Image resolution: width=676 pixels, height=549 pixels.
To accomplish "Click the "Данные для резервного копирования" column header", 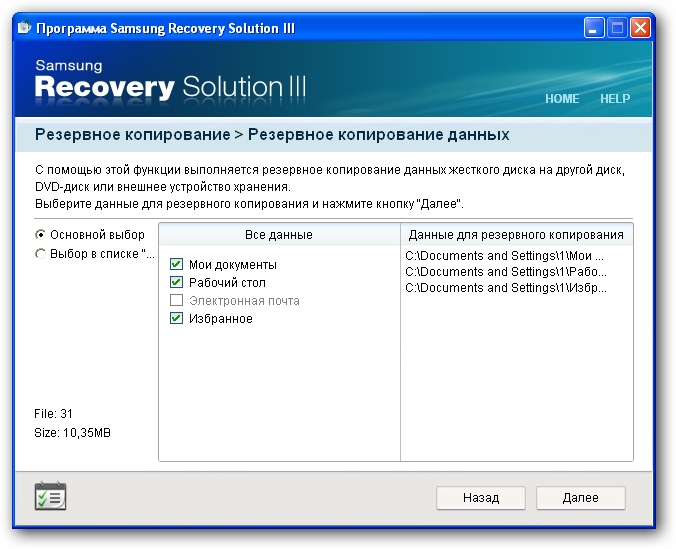I will coord(516,235).
